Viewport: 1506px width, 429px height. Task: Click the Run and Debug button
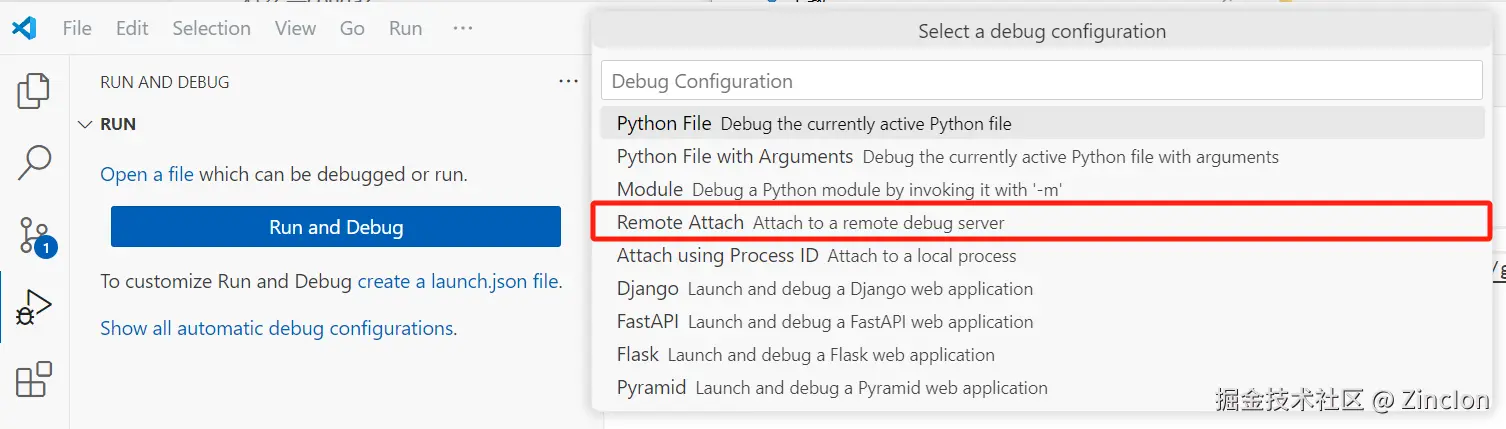[x=336, y=227]
